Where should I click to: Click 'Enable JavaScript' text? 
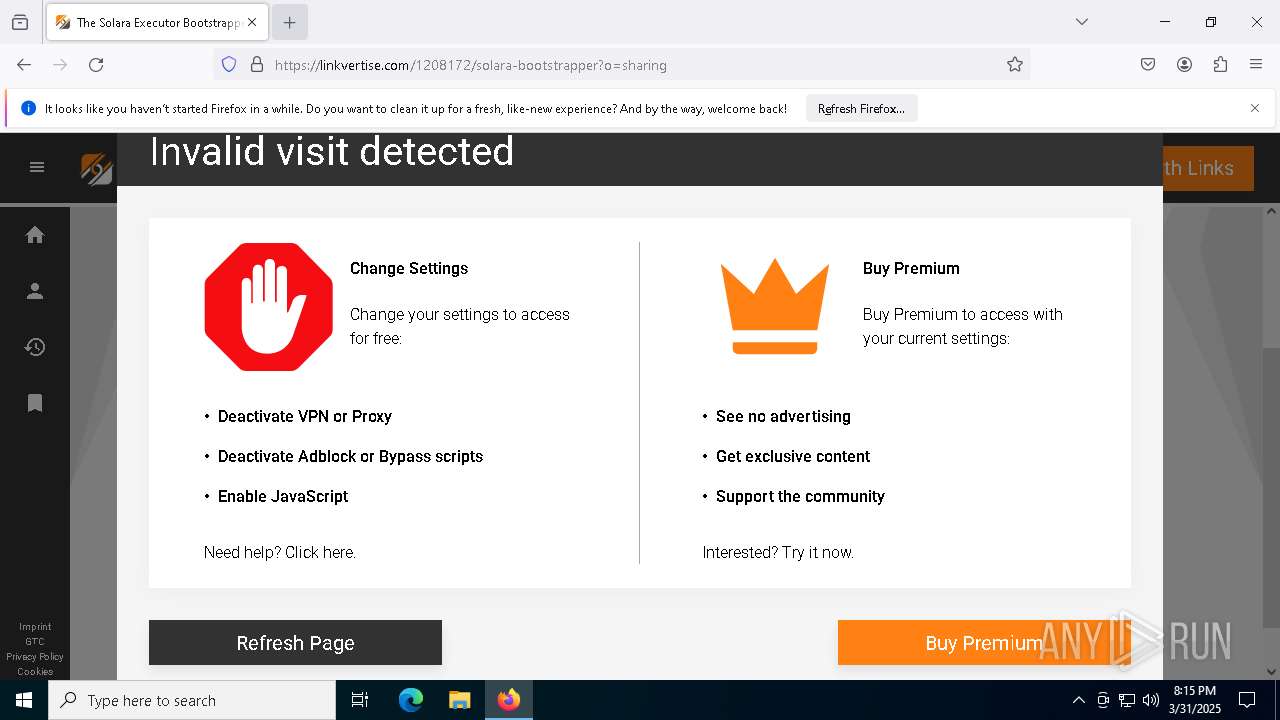(283, 496)
